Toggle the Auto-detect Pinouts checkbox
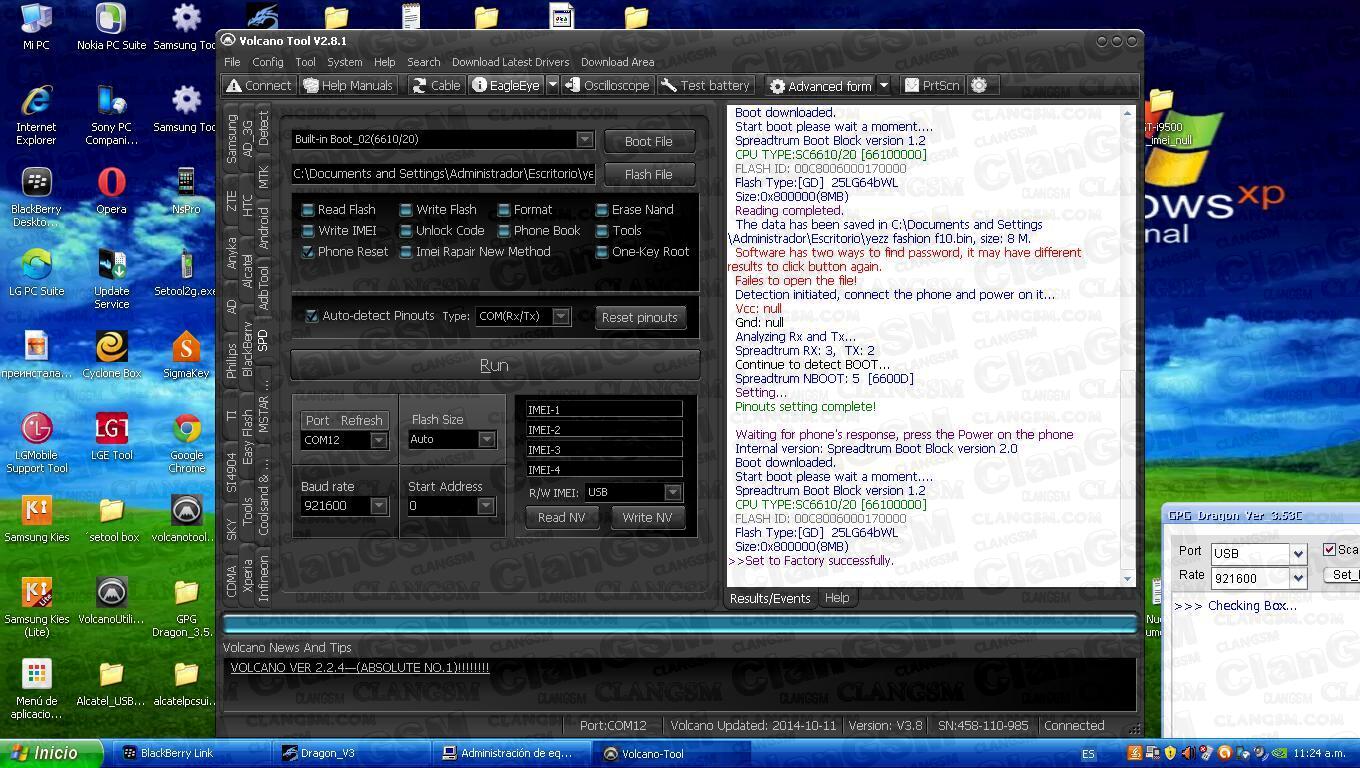1360x768 pixels. tap(312, 316)
